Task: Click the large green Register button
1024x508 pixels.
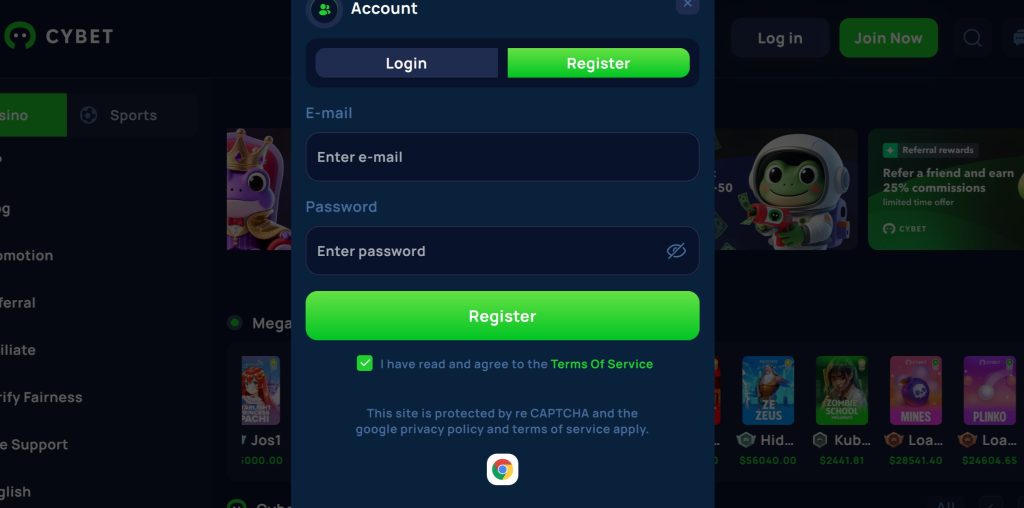Action: coord(502,316)
